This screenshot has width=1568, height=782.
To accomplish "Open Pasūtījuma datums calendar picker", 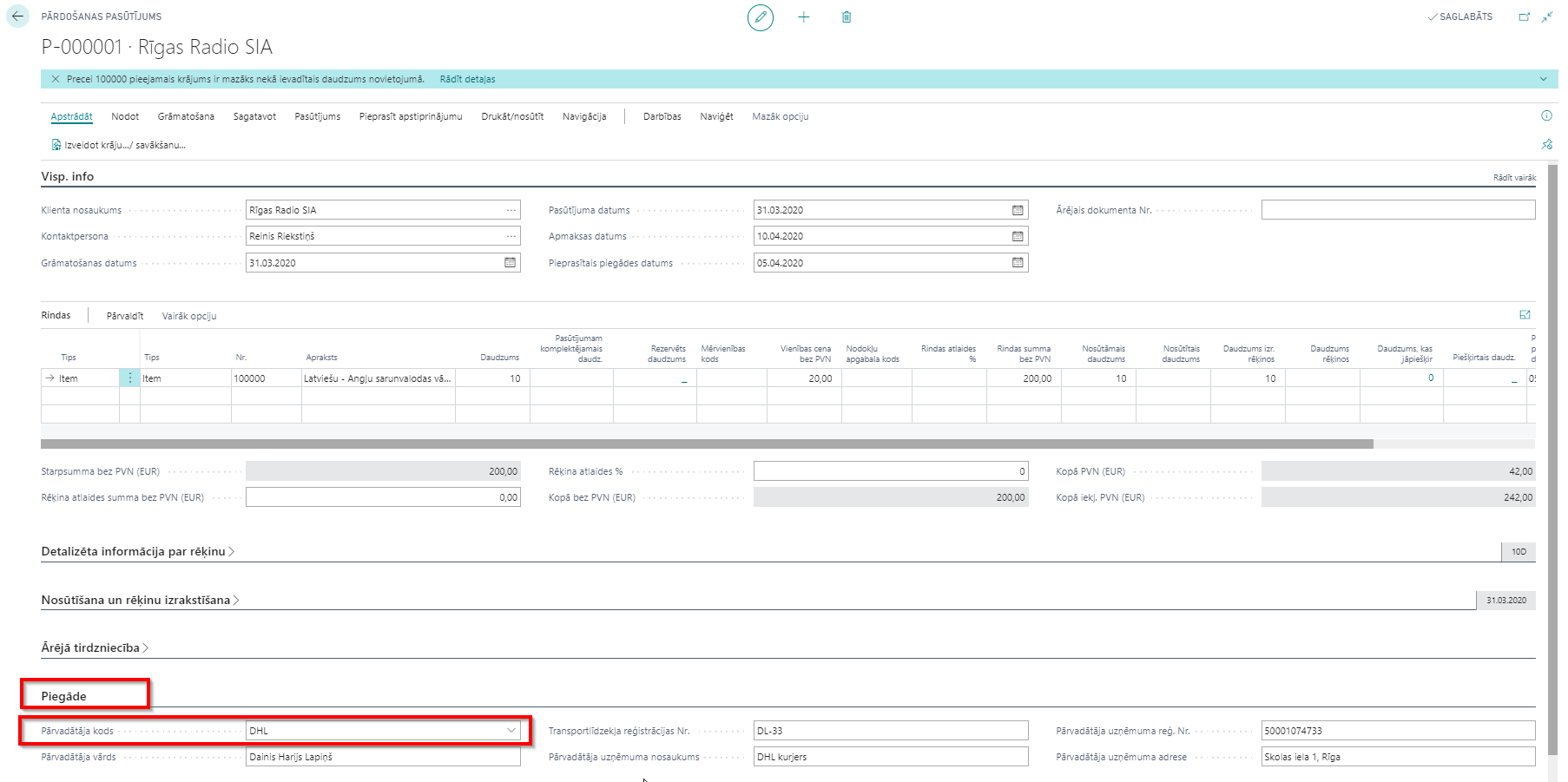I will click(x=1018, y=210).
